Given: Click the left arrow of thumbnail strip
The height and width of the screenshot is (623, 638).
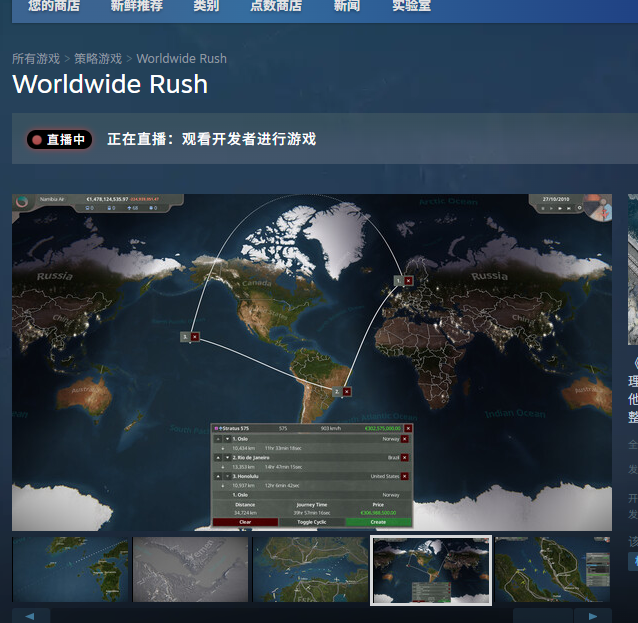Looking at the screenshot, I should pyautogui.click(x=31, y=616).
